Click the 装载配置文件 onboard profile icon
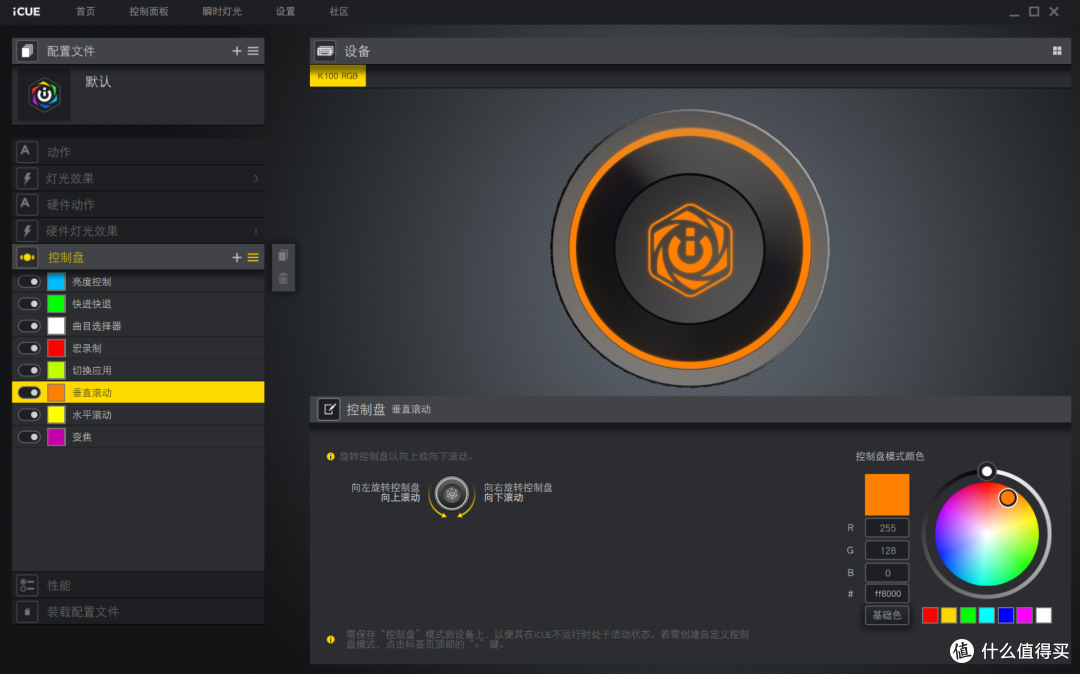 [x=27, y=611]
